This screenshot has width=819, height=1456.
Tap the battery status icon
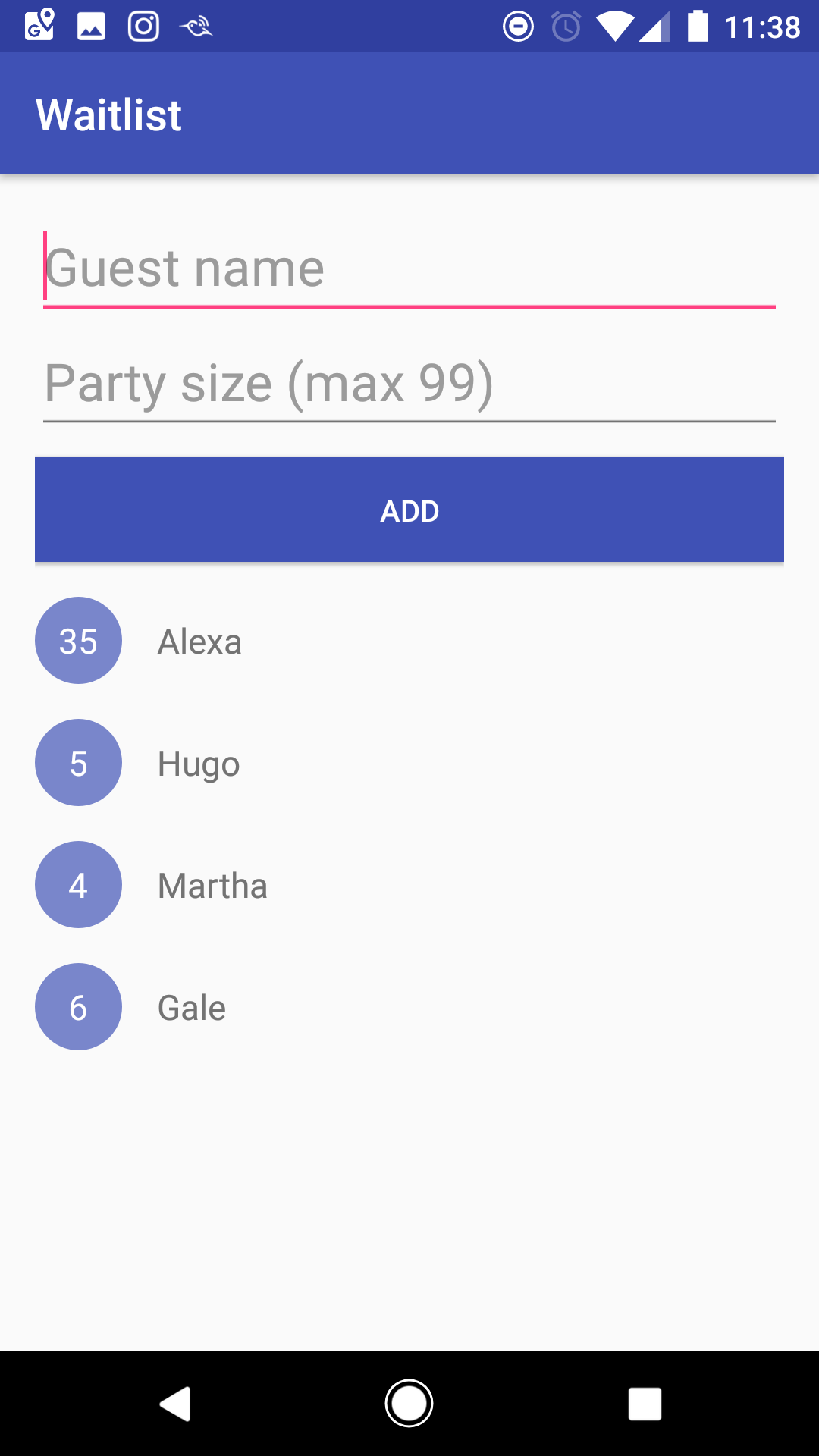click(698, 27)
